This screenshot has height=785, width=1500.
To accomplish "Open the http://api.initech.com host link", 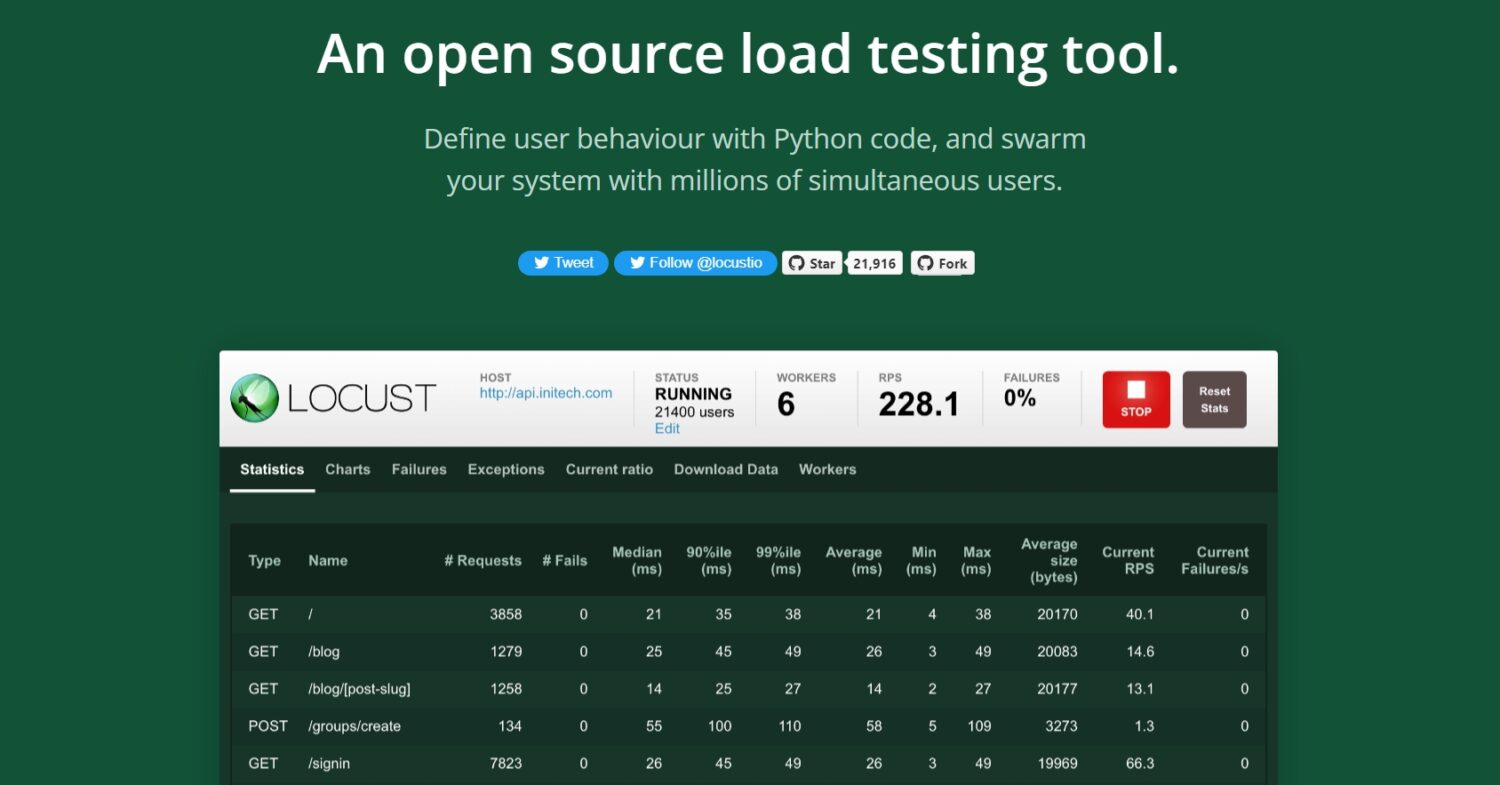I will 546,393.
